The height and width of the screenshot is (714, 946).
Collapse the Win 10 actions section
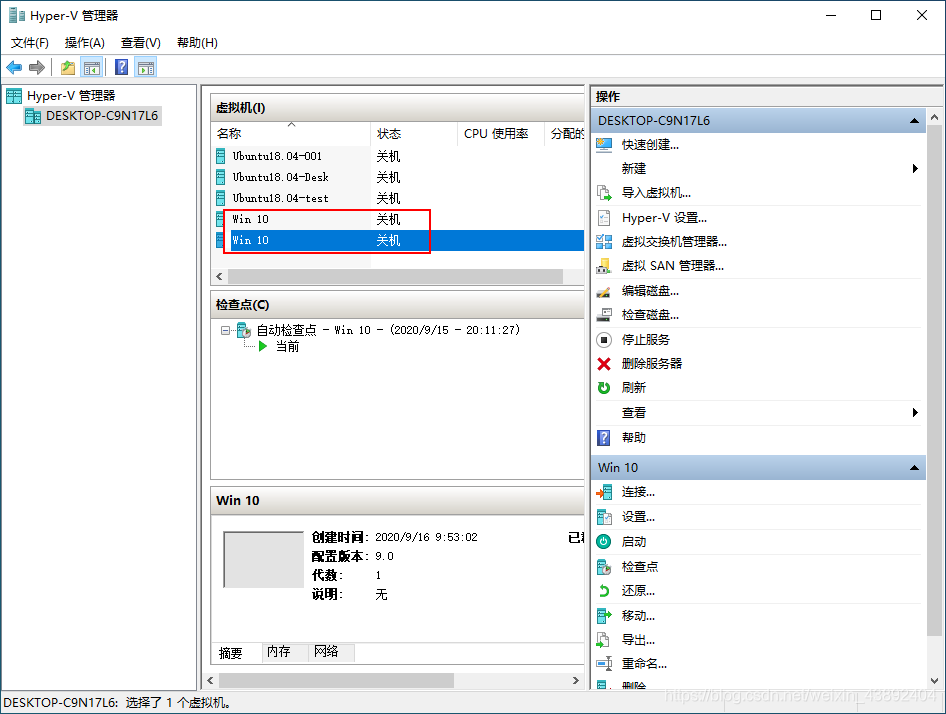pyautogui.click(x=914, y=468)
